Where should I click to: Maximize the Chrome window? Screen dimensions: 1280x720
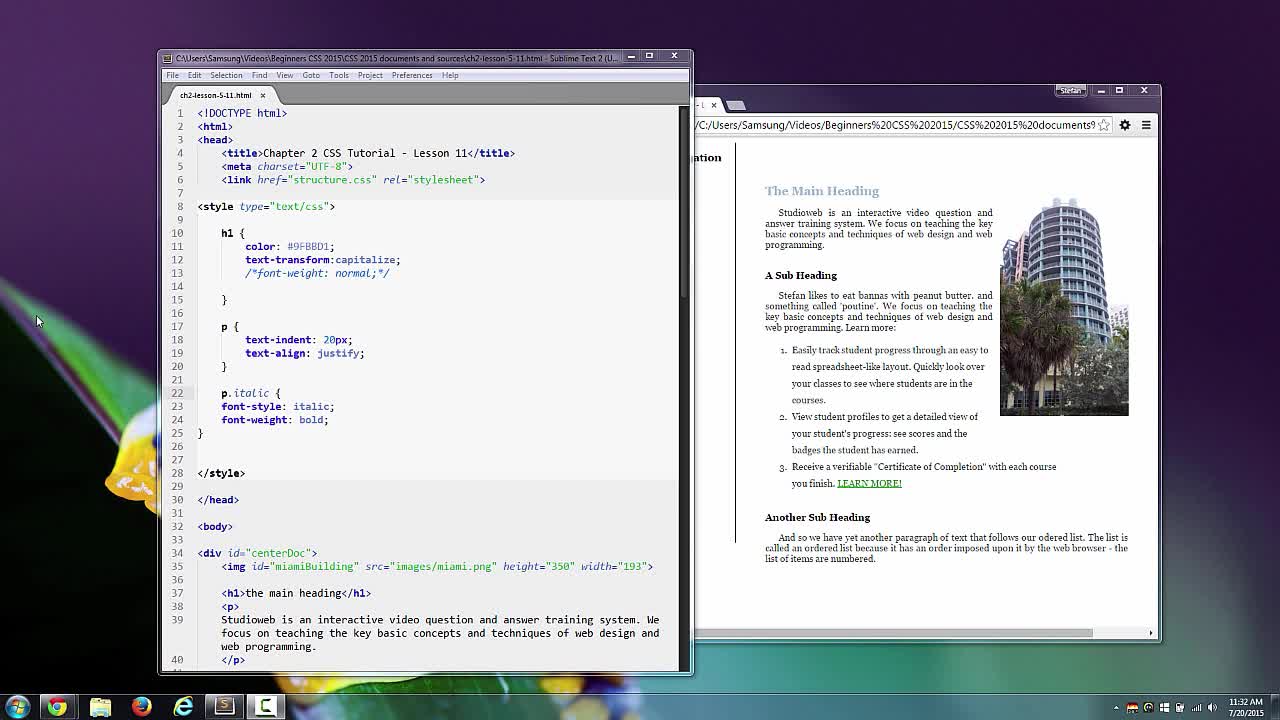[1119, 90]
